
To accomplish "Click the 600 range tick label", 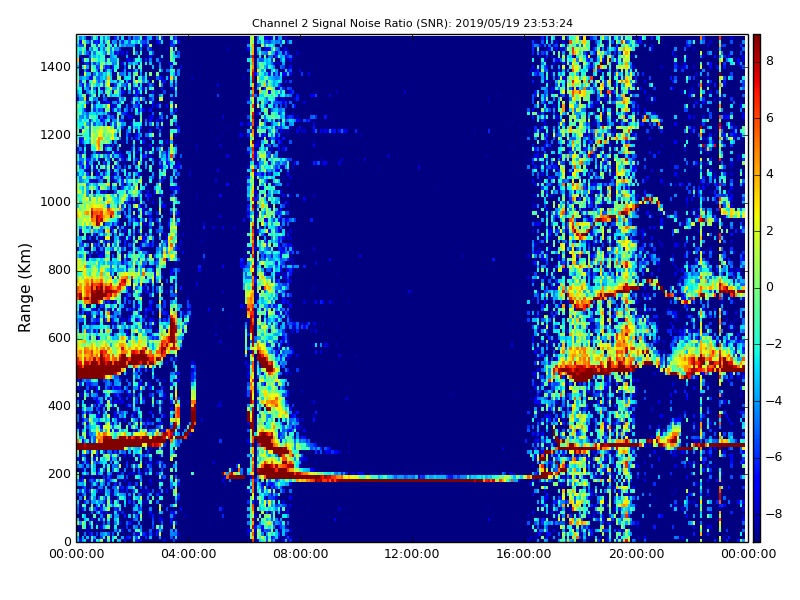I will coord(60,338).
